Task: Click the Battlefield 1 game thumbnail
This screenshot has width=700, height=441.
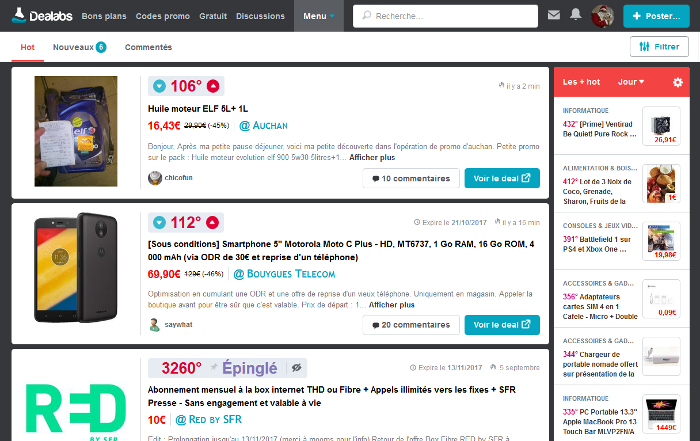Action: [661, 241]
